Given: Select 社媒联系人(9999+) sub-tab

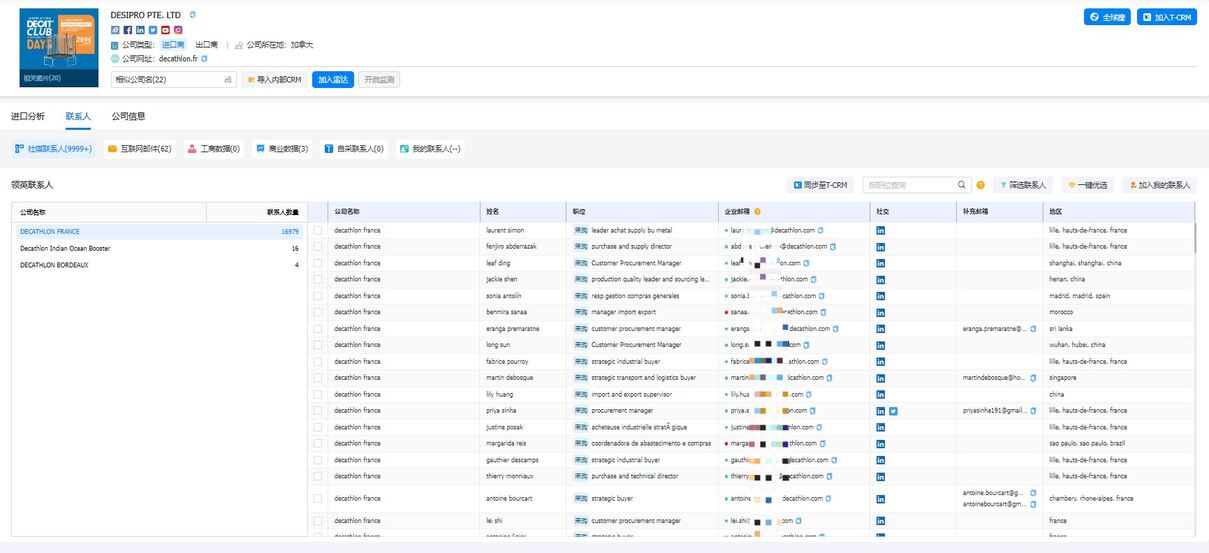Looking at the screenshot, I should click(54, 149).
